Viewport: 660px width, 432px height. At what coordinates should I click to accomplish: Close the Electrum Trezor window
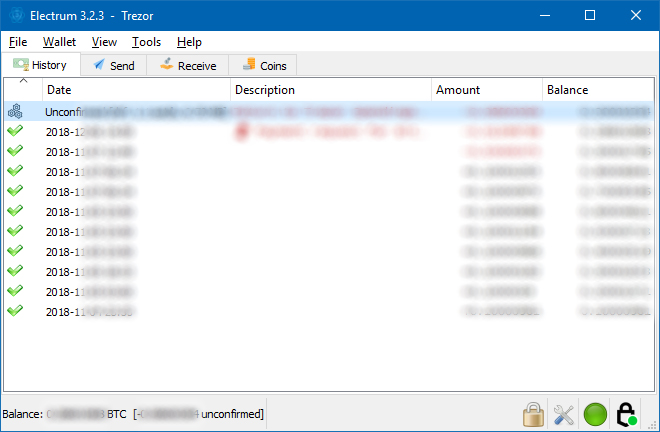coord(636,15)
